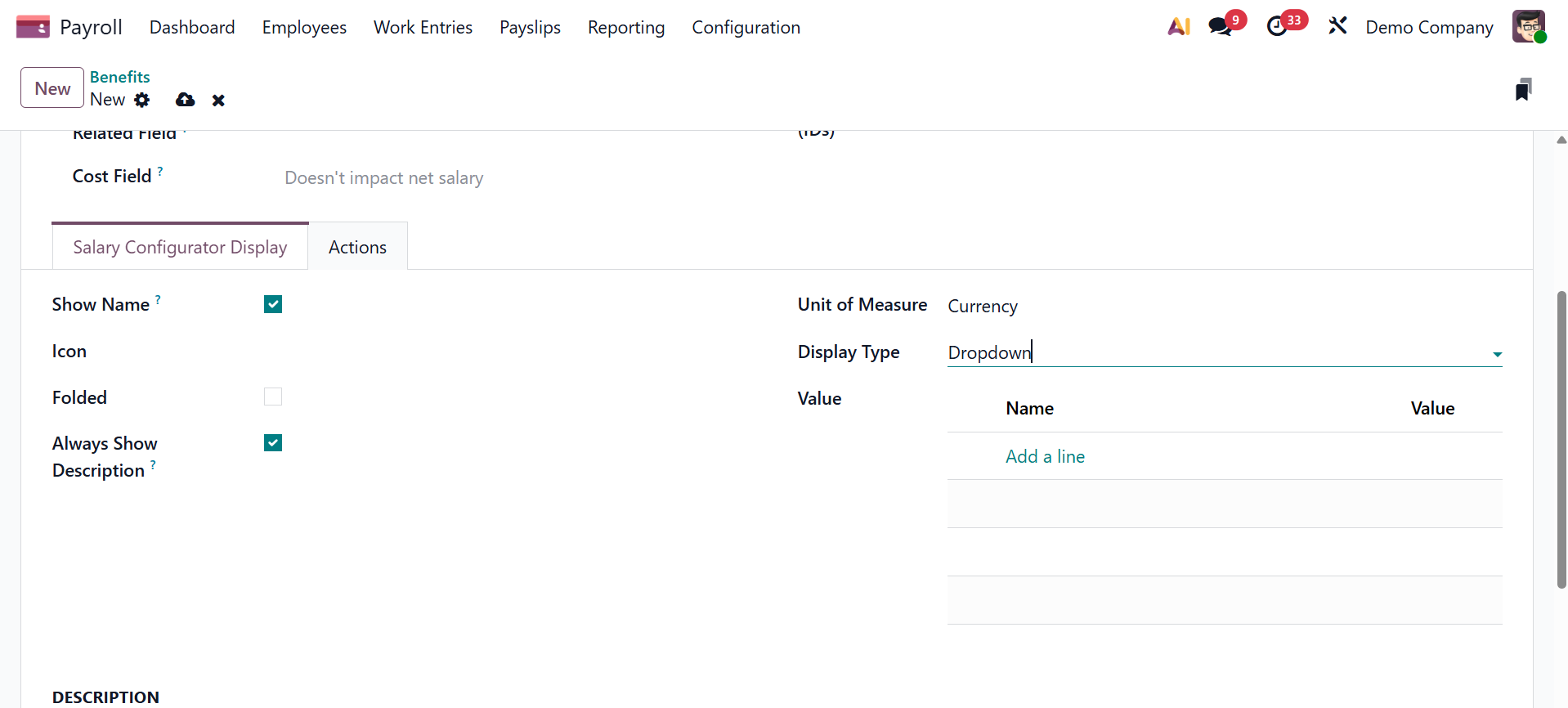Open the Reporting menu
Image resolution: width=1568 pixels, height=708 pixels.
tap(625, 27)
